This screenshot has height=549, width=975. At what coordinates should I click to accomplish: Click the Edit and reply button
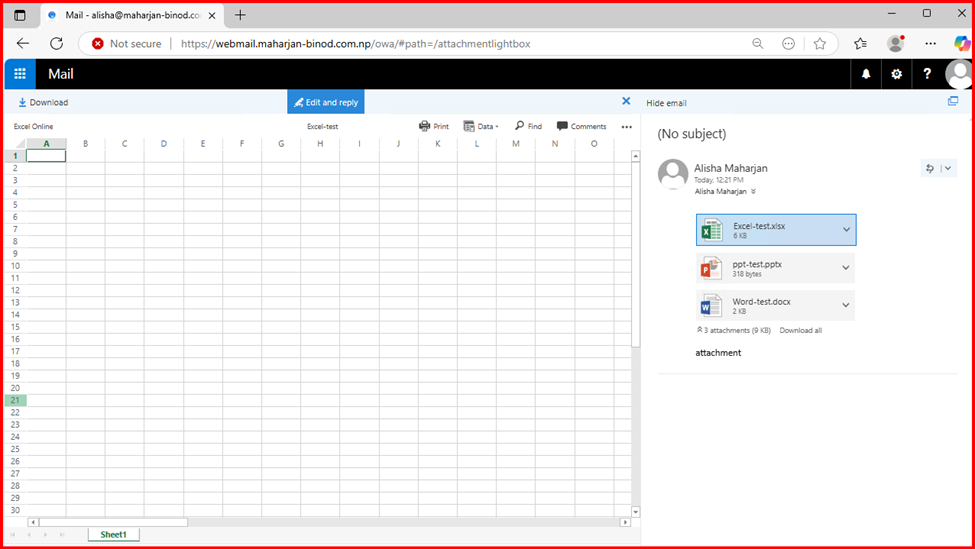pos(326,102)
